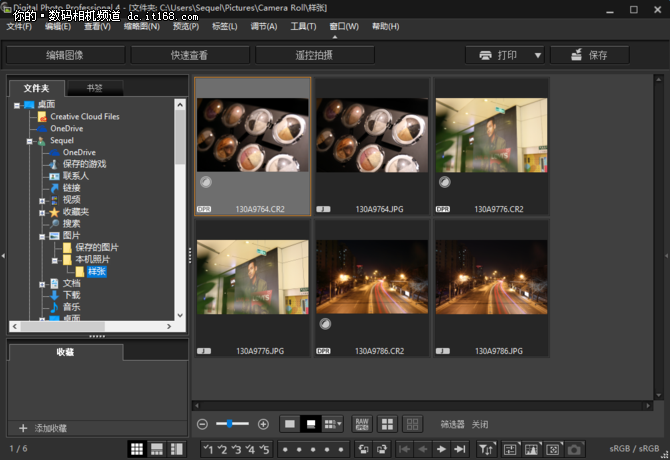The width and height of the screenshot is (670, 460).
Task: Expand the 文档 folder node
Action: [42, 284]
